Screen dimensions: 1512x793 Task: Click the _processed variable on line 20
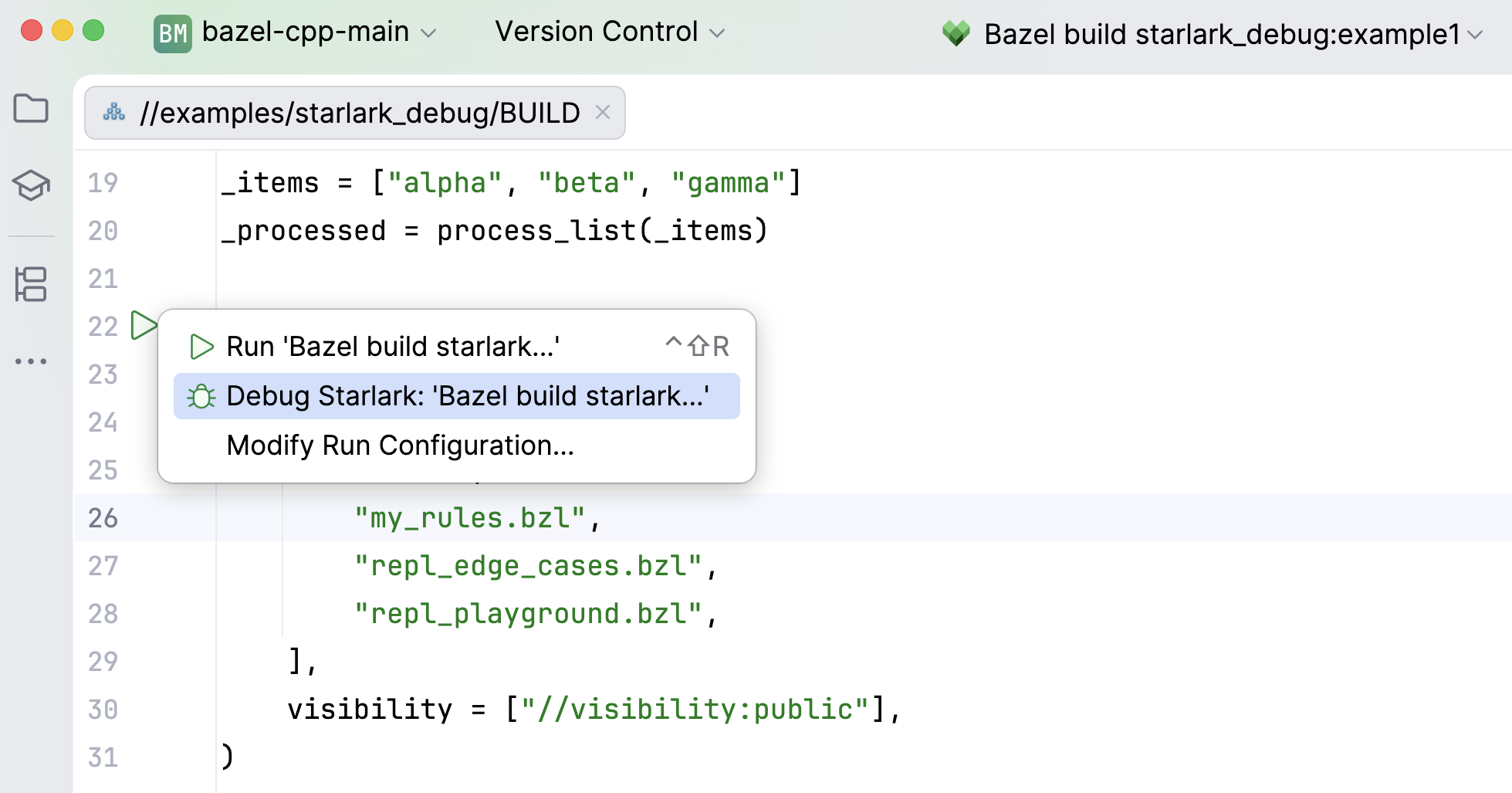click(x=303, y=231)
